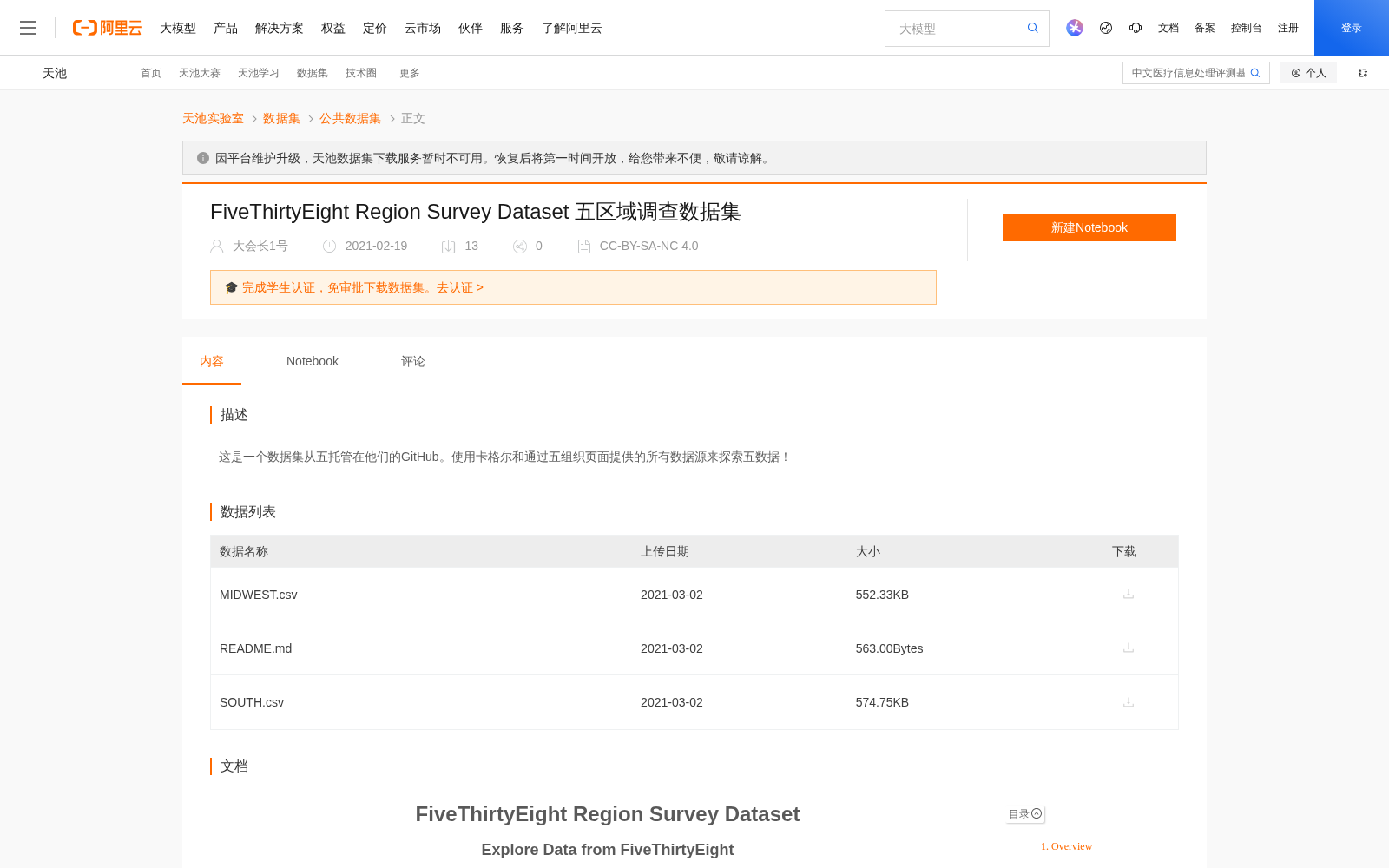The image size is (1389, 868).
Task: Click the share count icon
Action: (x=520, y=247)
